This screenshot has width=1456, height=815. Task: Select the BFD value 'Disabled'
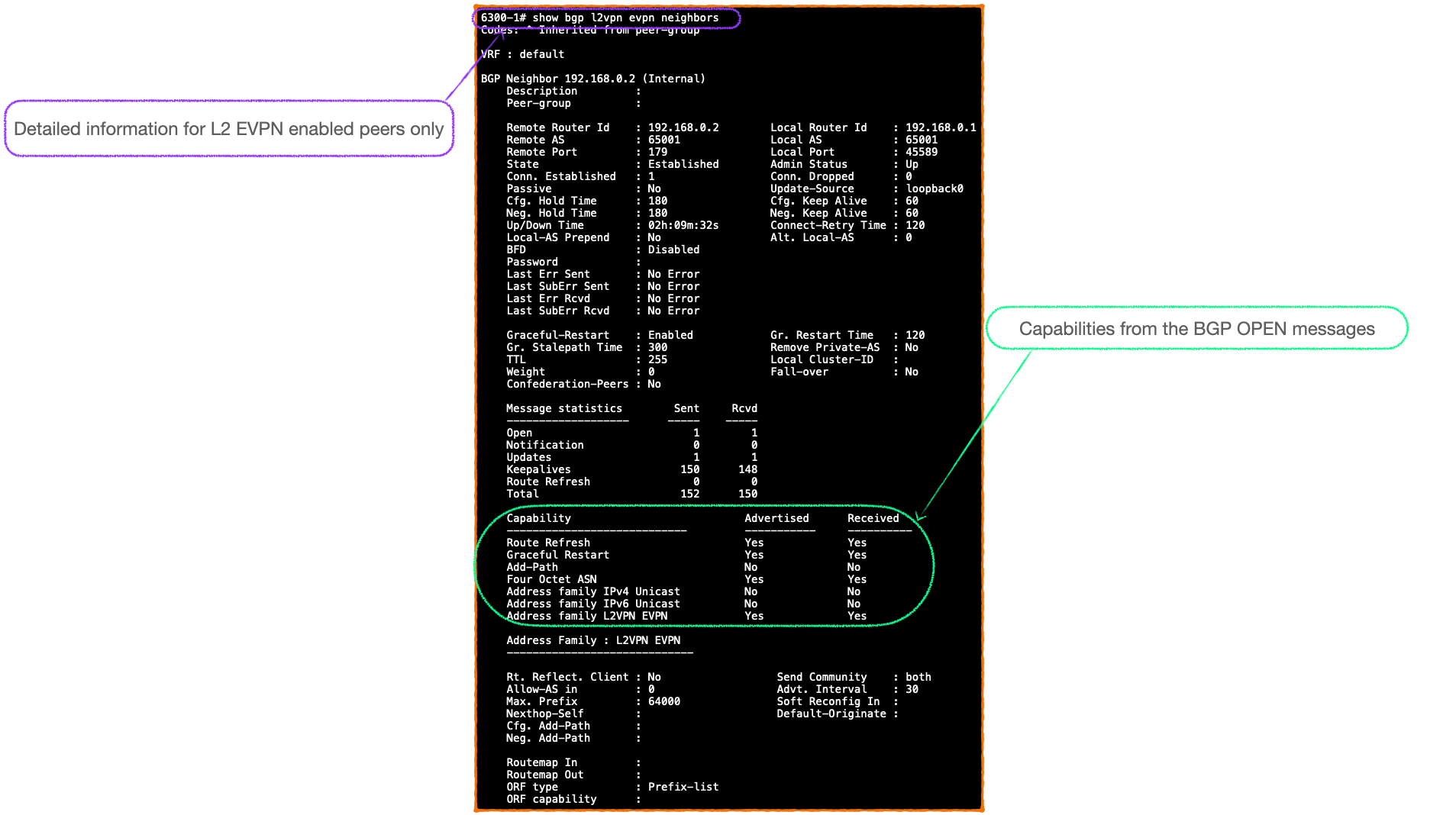pos(673,250)
